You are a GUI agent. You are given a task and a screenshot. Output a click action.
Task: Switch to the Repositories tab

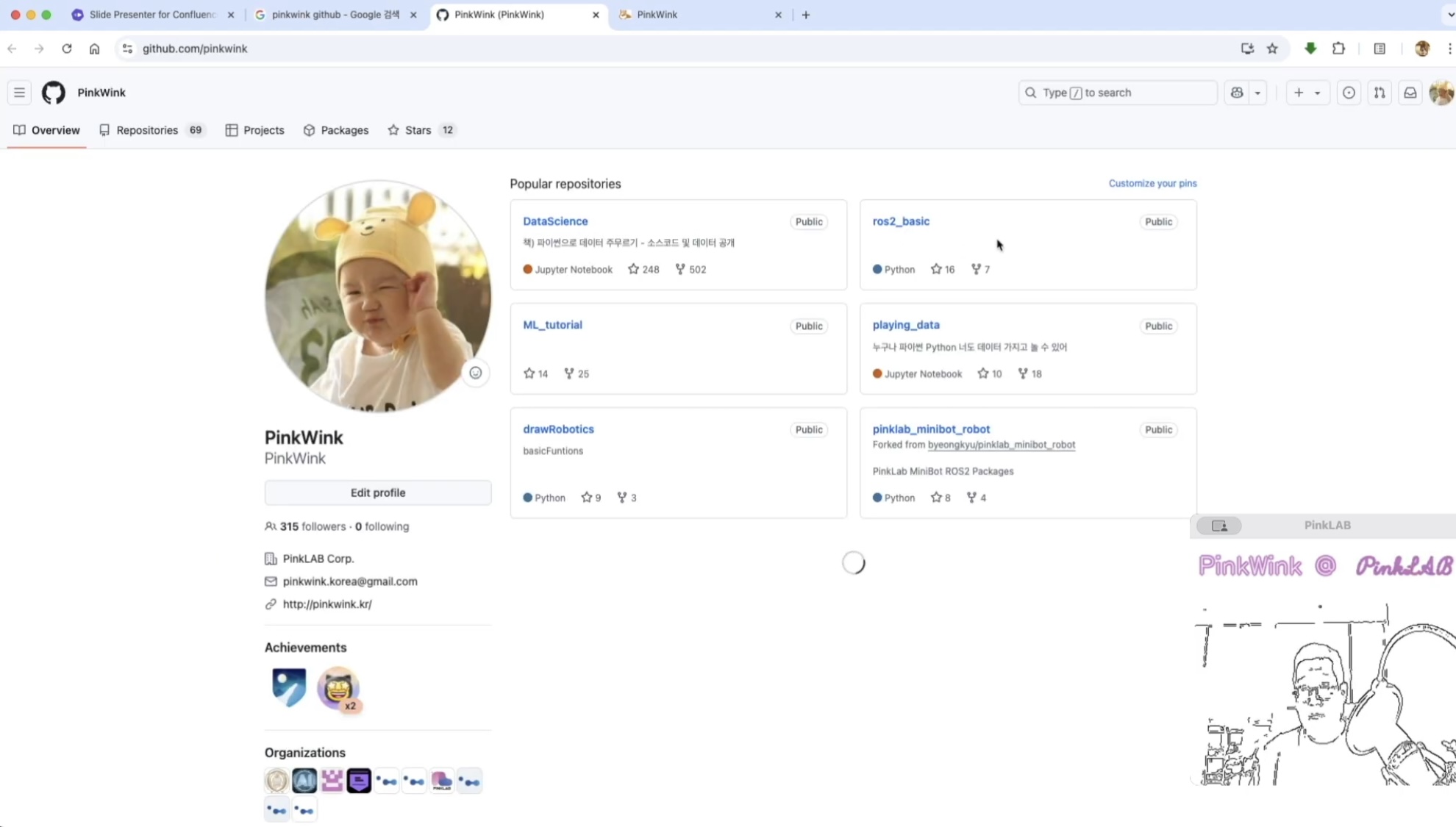click(147, 130)
